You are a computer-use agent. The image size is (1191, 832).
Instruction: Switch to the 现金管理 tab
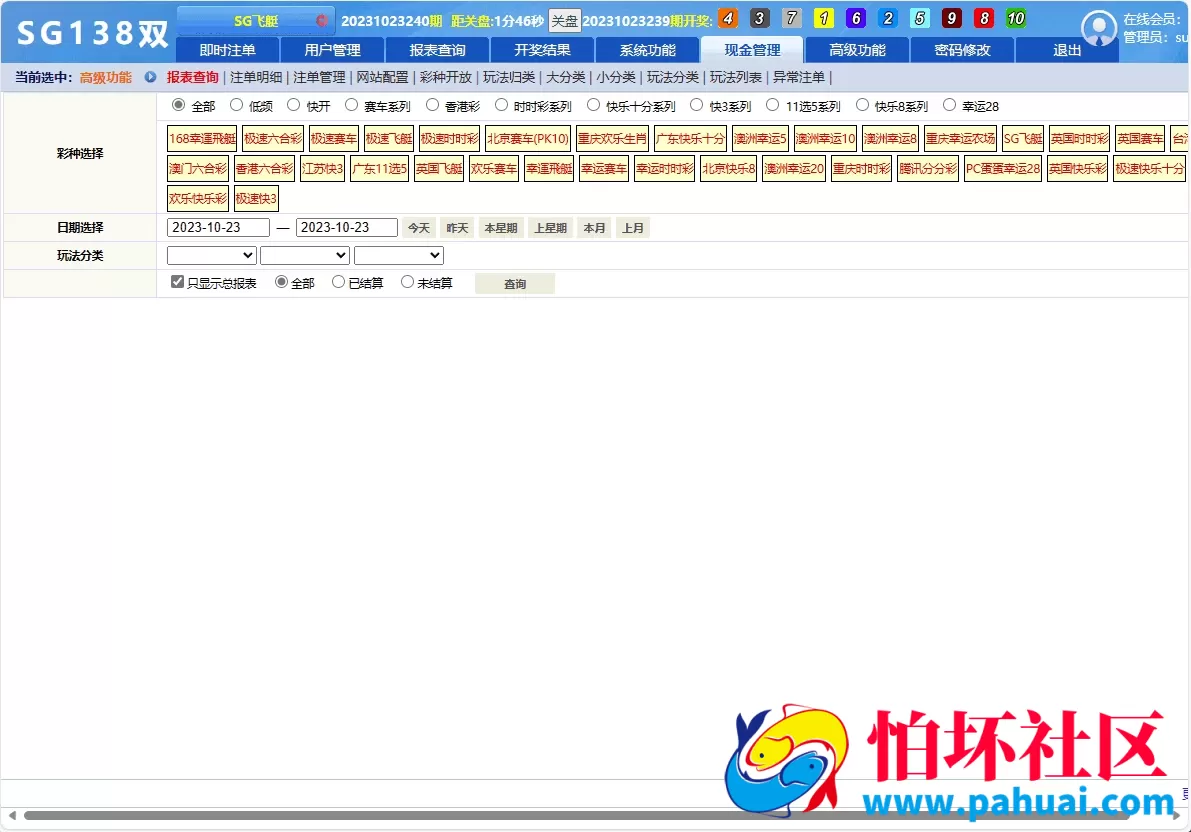coord(752,50)
